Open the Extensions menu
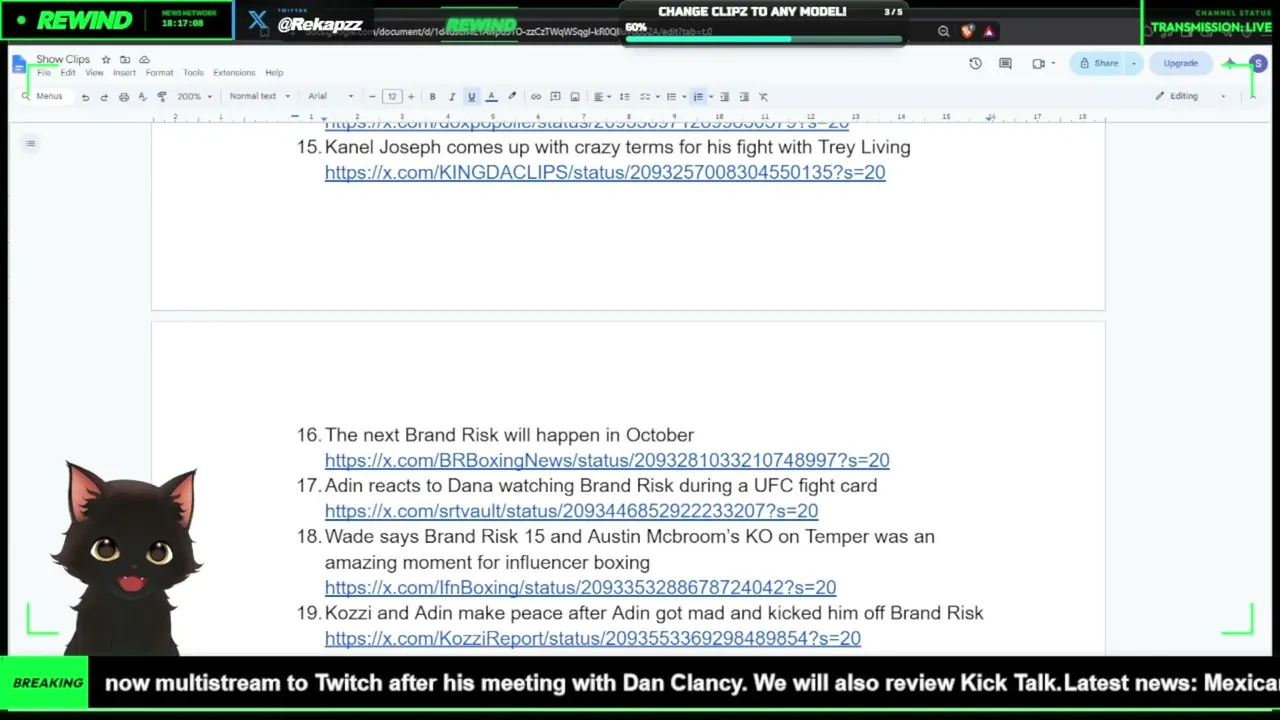Viewport: 1280px width, 720px height. tap(234, 73)
